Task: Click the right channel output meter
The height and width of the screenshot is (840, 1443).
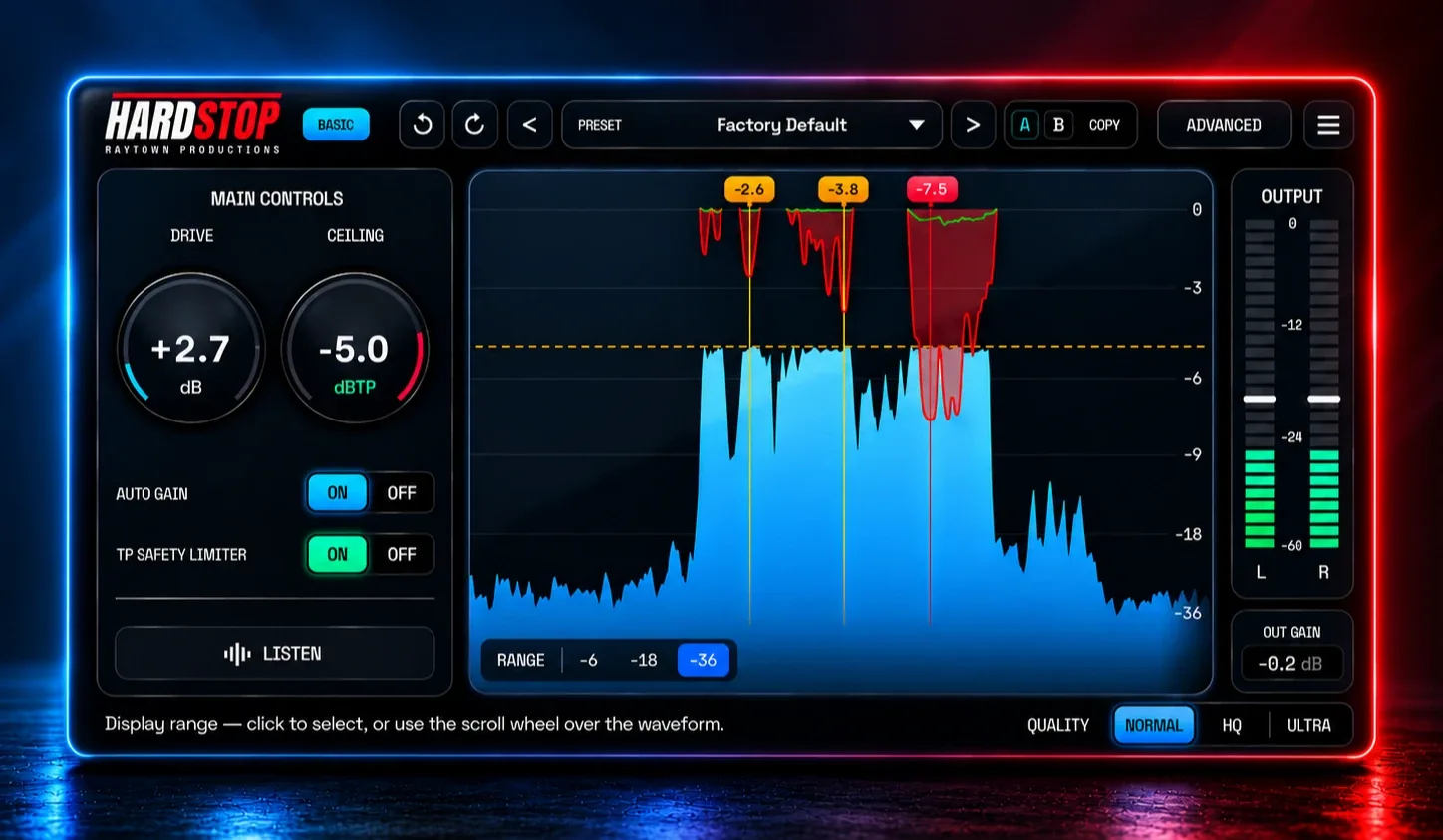Action: (x=1324, y=384)
